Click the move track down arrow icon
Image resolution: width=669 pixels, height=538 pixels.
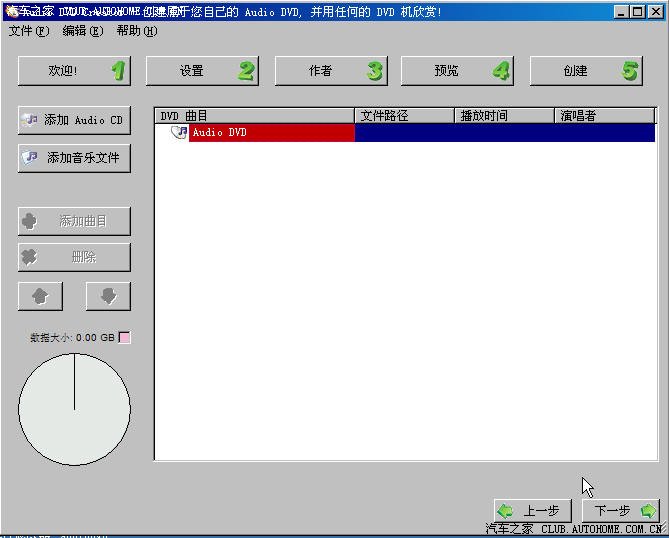(108, 296)
